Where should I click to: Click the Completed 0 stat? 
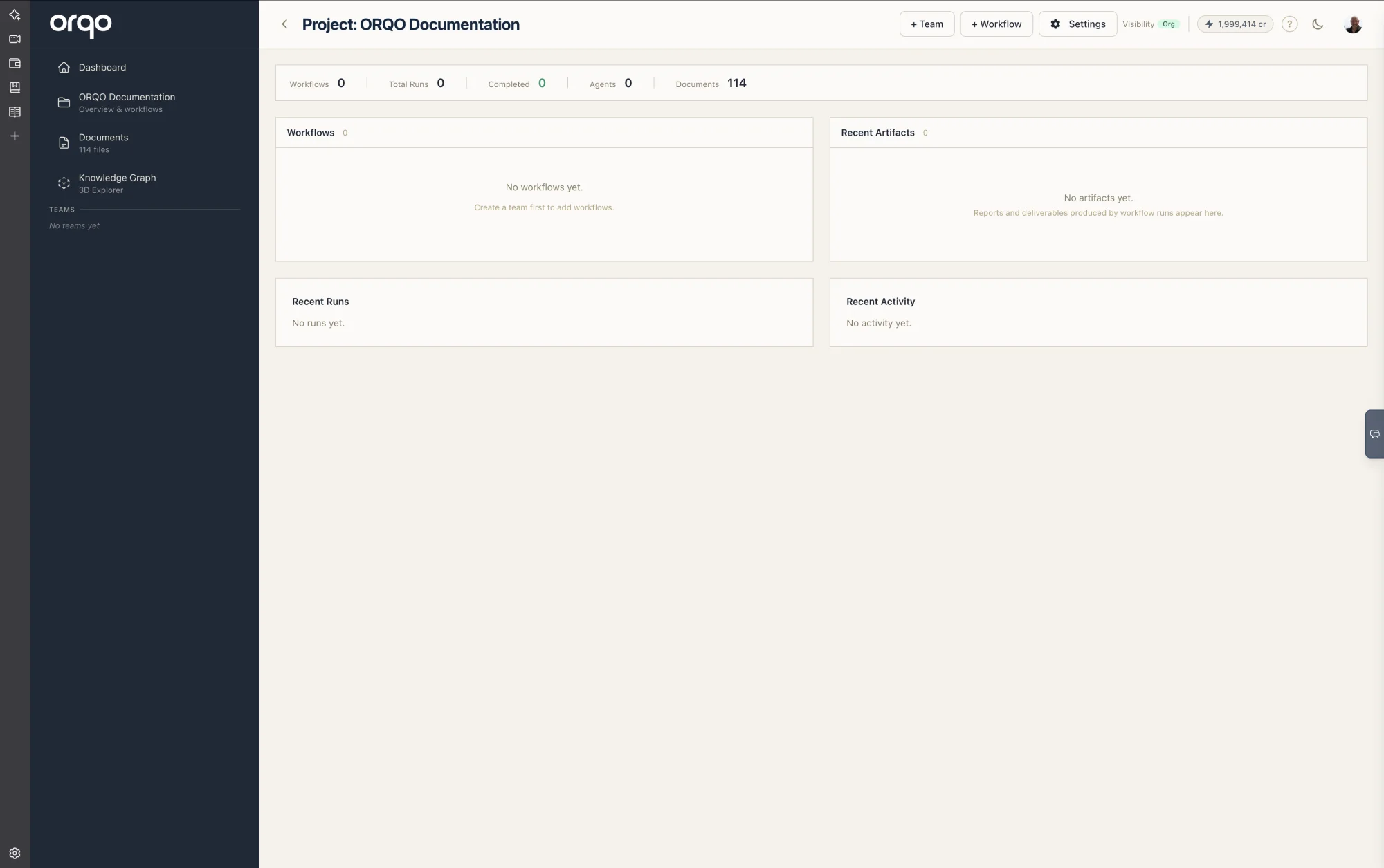[517, 83]
